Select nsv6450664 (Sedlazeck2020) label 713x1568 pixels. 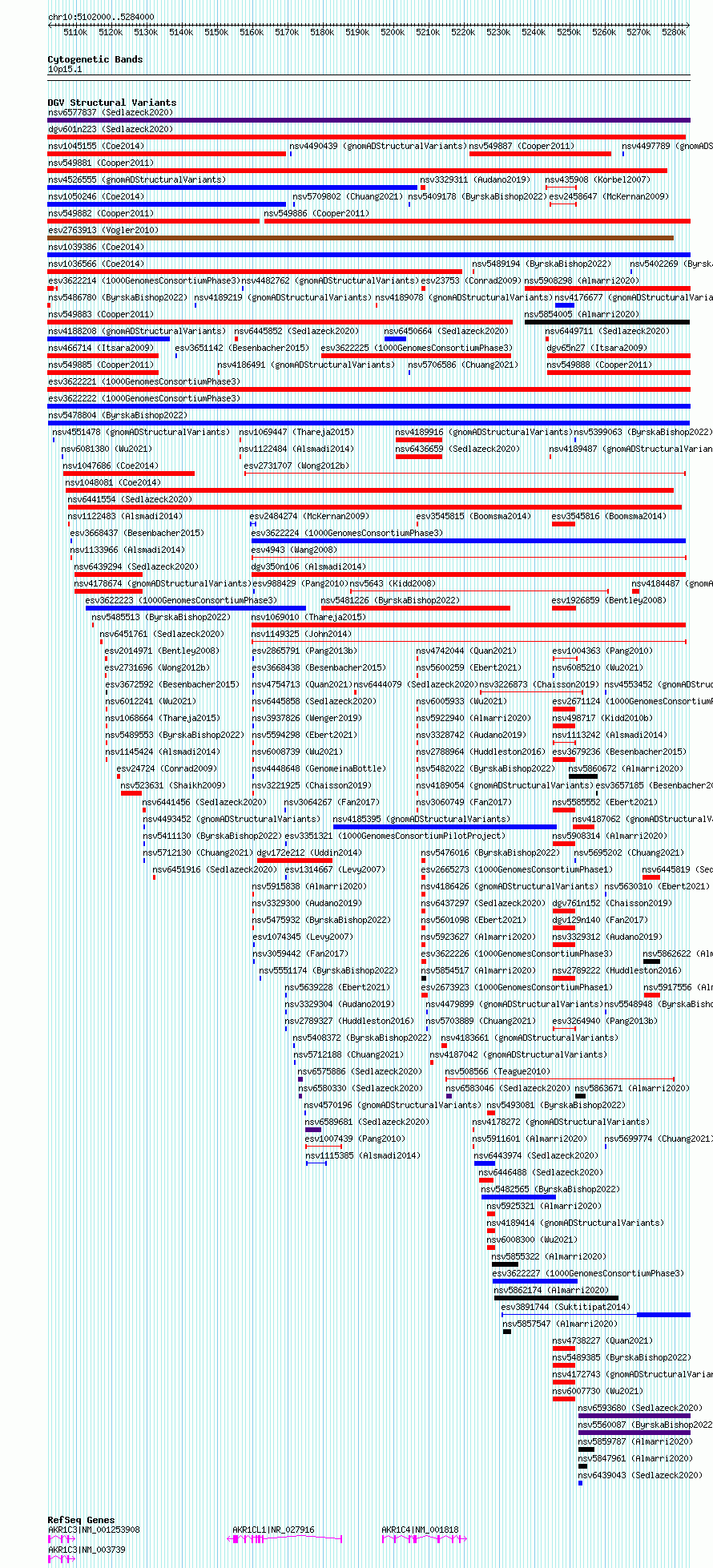point(446,331)
